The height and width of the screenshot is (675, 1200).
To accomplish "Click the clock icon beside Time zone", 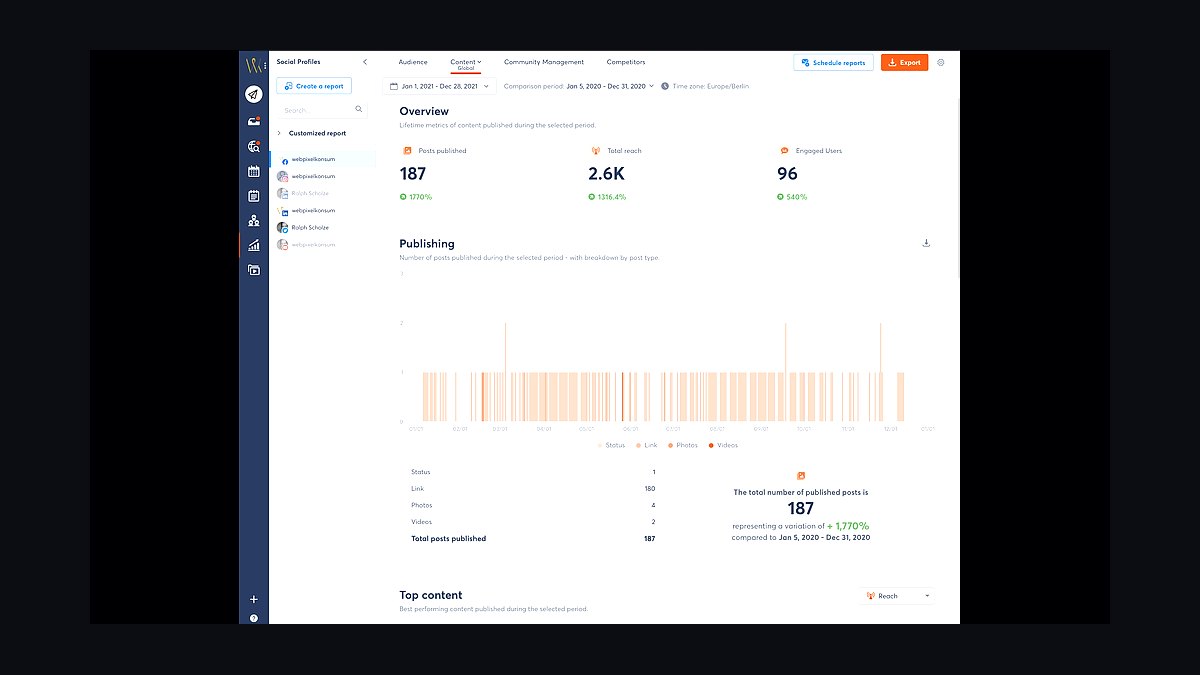I will coord(666,86).
